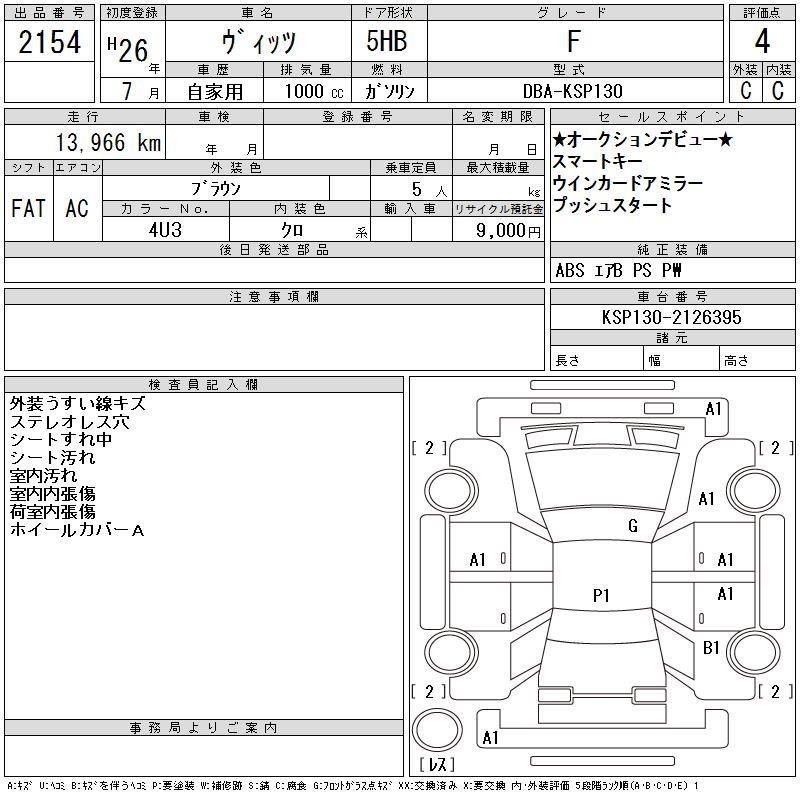Viewport: 800px width, 800px height.
Task: Select inspector note 外装うすい線キズ
Action: tap(78, 404)
